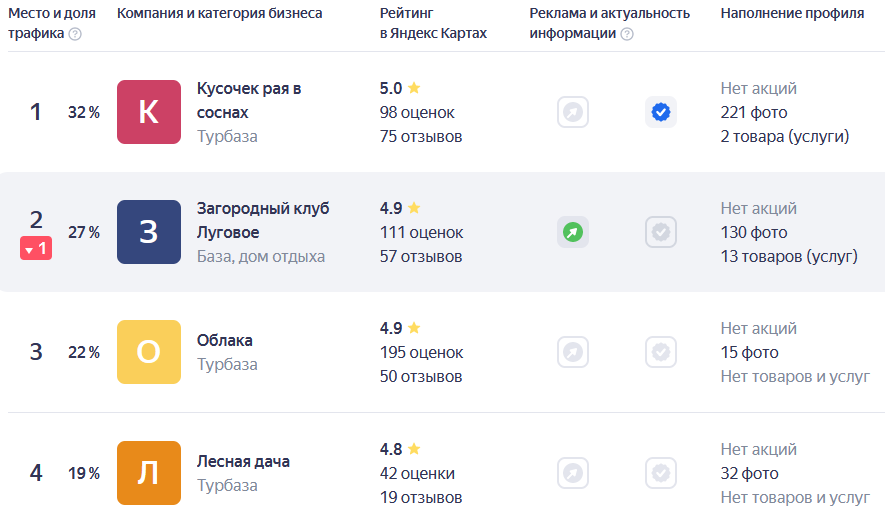Open the "Облака" company name
The width and height of the screenshot is (885, 520).
225,340
